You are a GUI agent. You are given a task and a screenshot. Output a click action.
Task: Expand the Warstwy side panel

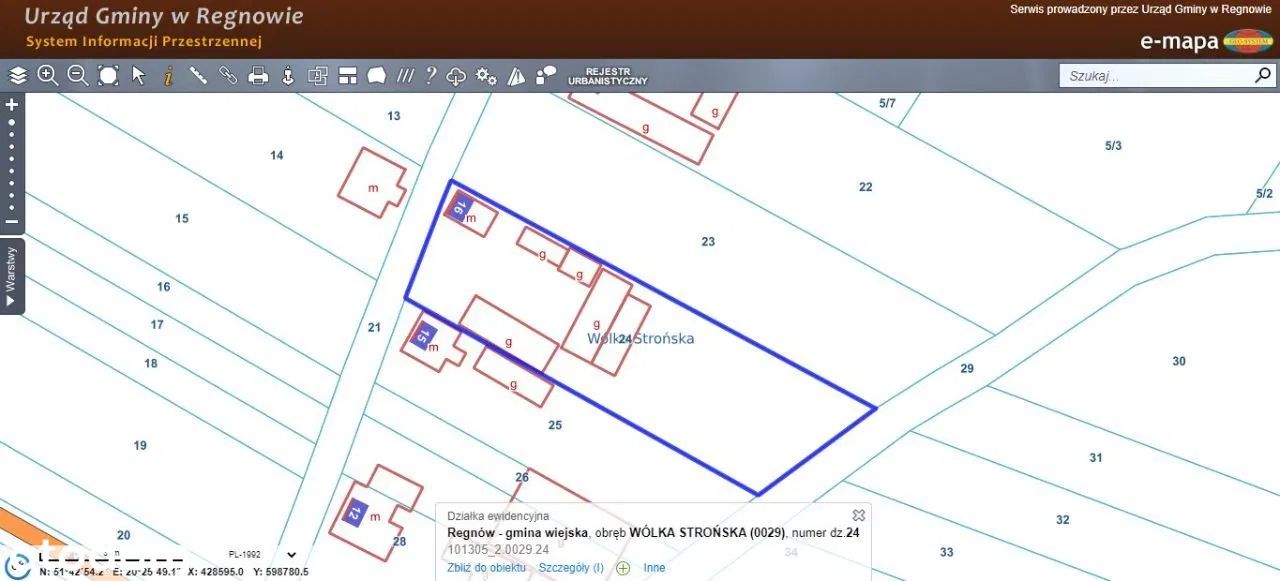[x=12, y=276]
